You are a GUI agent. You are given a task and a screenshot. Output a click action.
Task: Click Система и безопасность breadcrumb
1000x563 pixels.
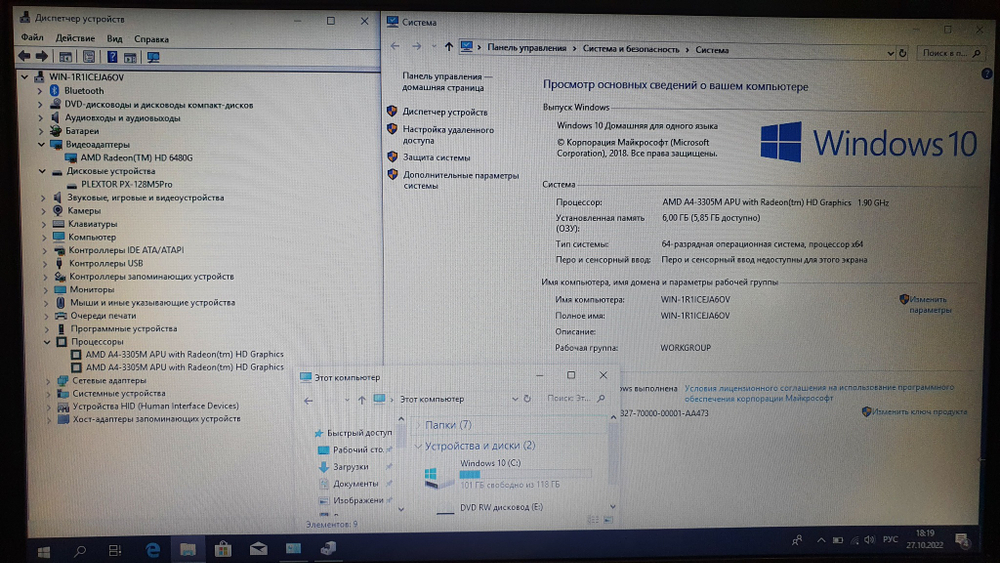631,49
